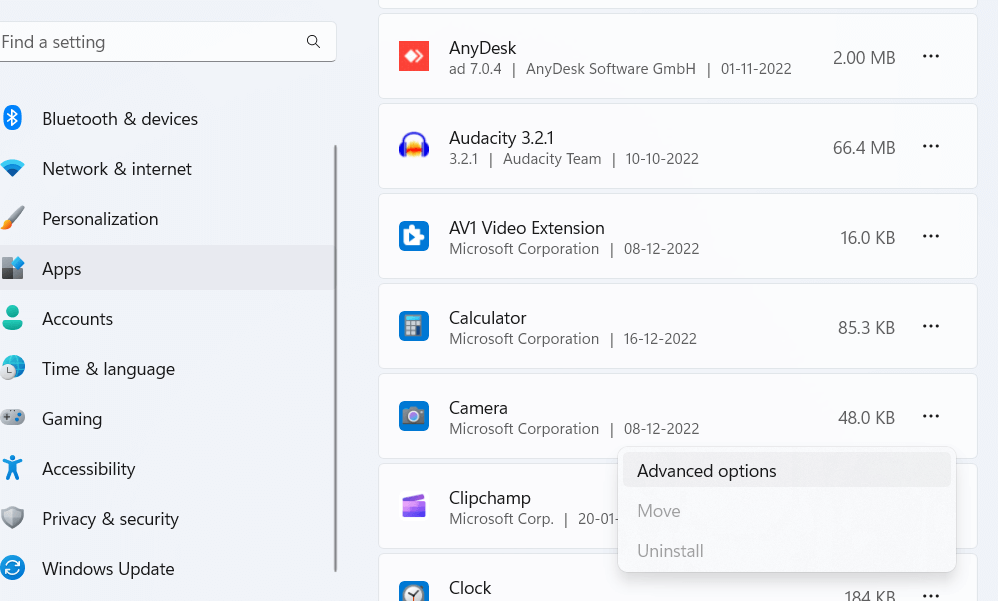Click the Accessibility figure icon
Image resolution: width=998 pixels, height=601 pixels.
coord(12,468)
